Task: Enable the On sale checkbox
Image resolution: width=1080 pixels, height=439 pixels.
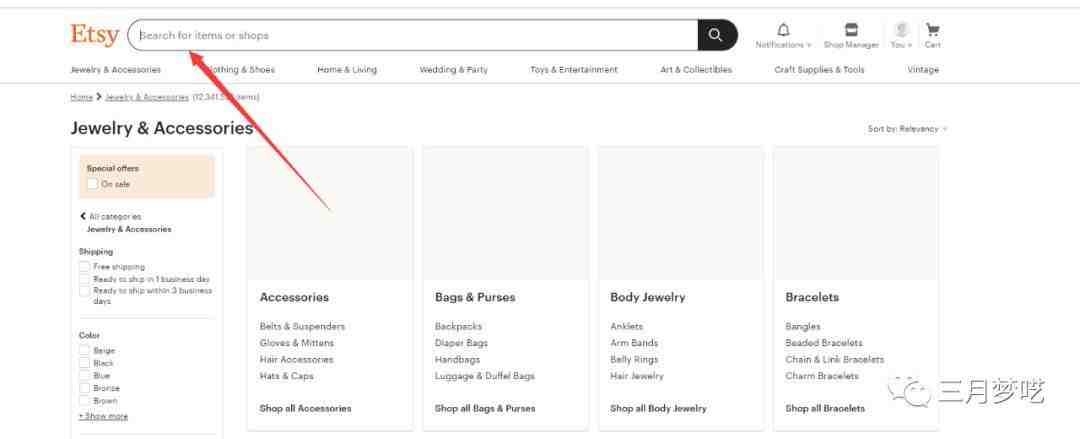Action: (x=92, y=184)
